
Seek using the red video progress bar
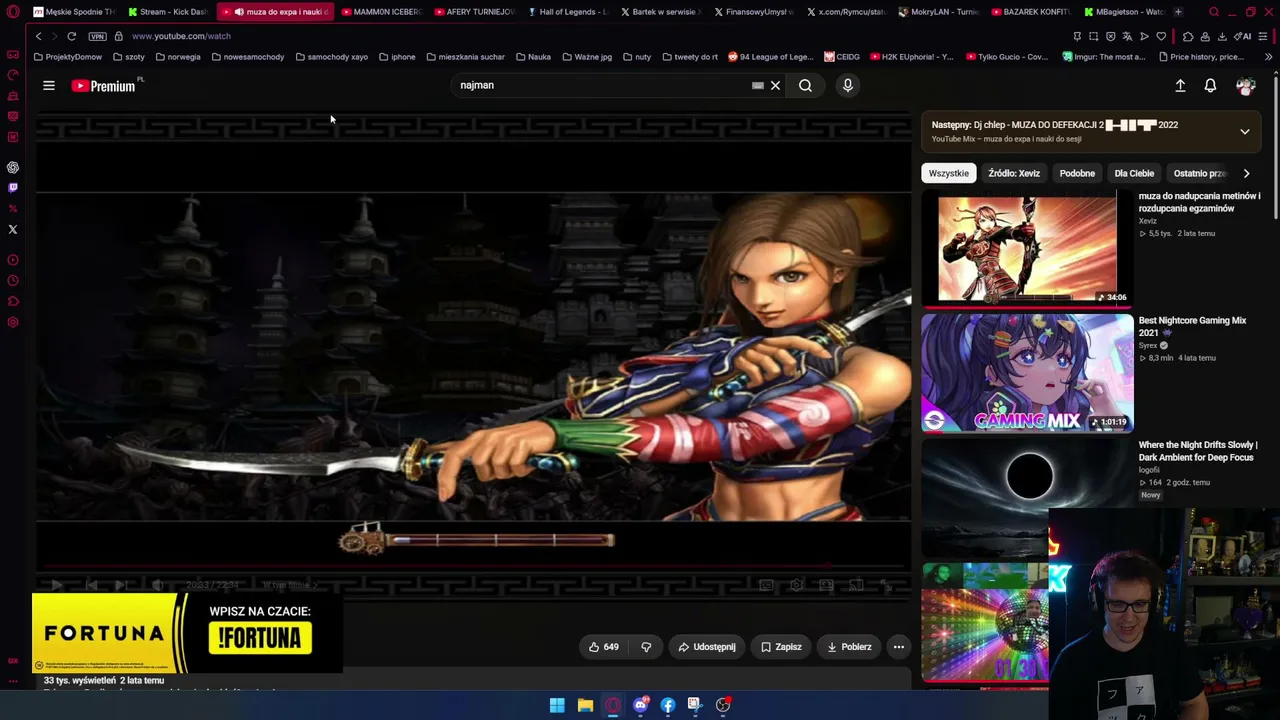coord(474,567)
